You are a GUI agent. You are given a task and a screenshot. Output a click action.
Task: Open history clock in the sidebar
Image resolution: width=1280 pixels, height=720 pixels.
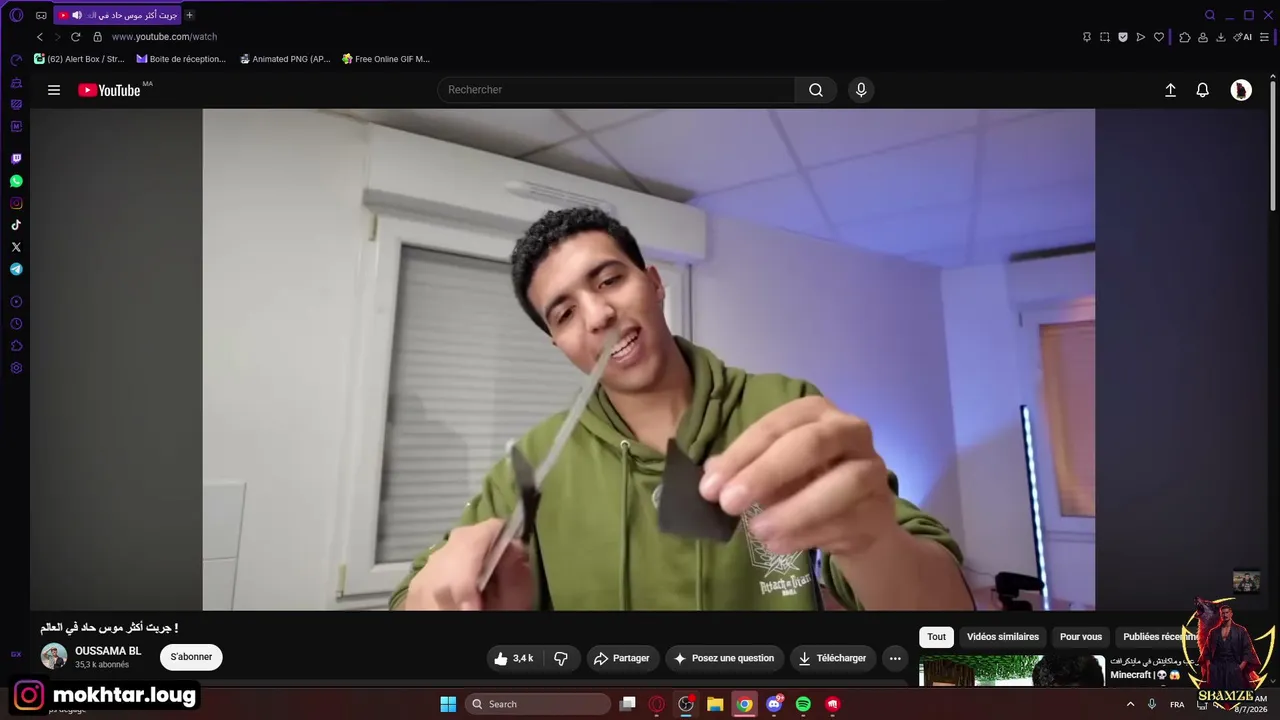[x=16, y=323]
